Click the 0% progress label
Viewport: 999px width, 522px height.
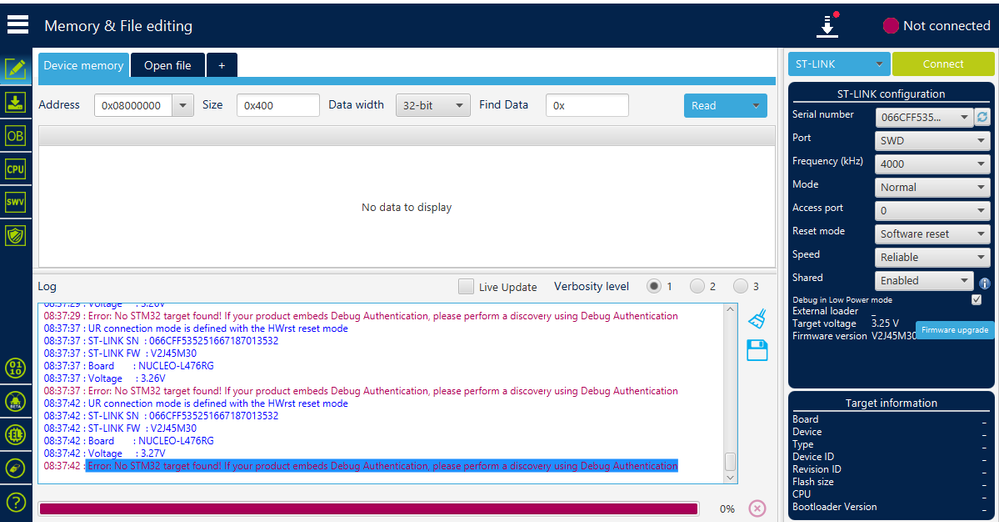click(x=727, y=509)
